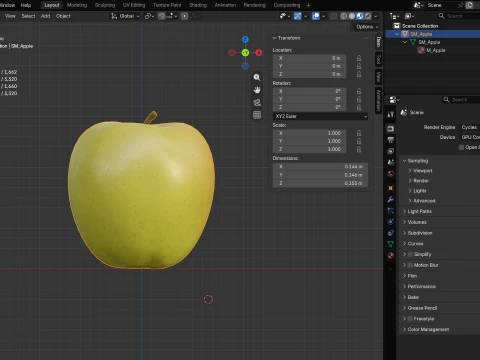The width and height of the screenshot is (480, 360).
Task: Open the Material properties tab icon
Action: 391,255
